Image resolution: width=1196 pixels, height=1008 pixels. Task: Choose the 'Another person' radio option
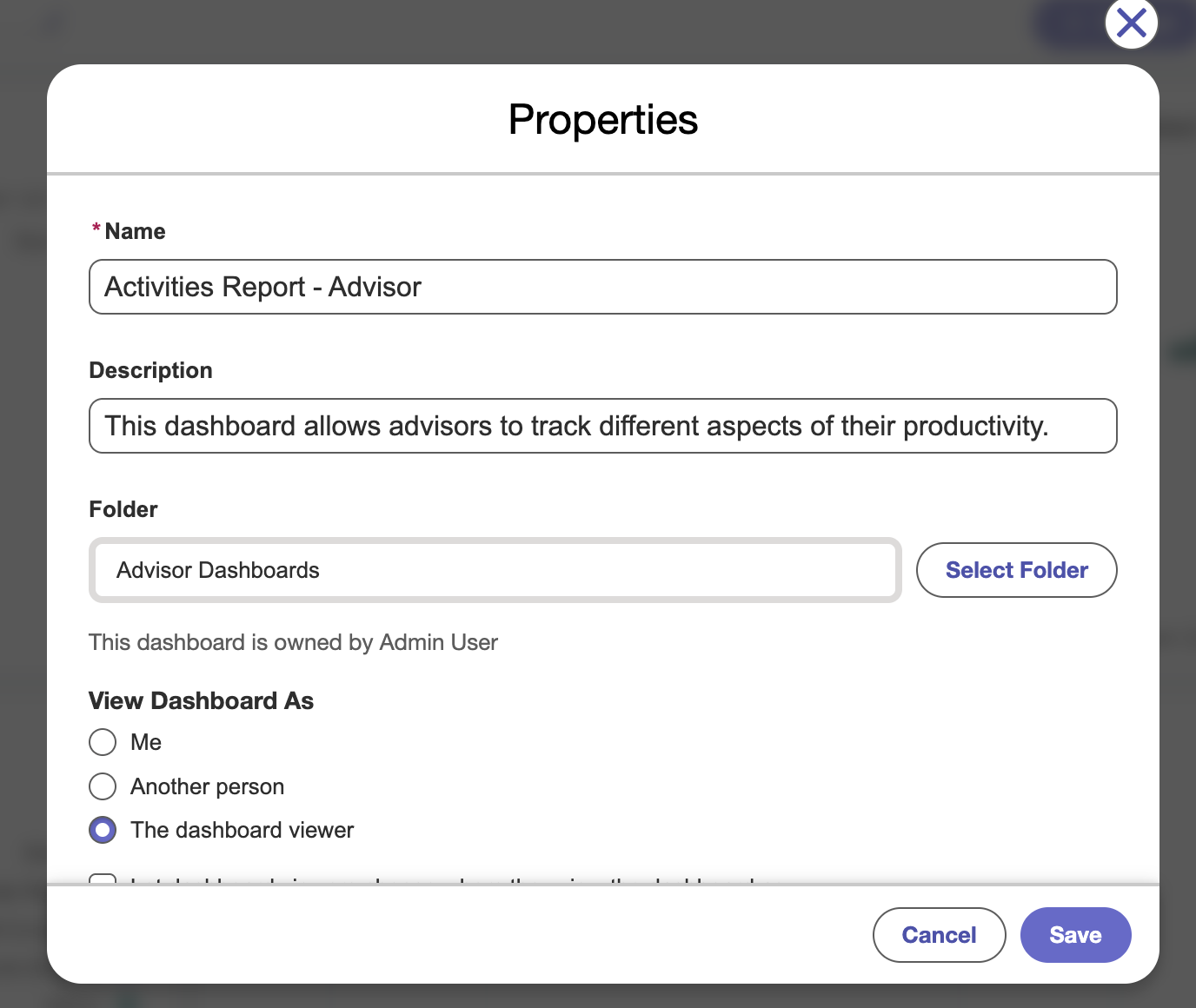click(103, 786)
